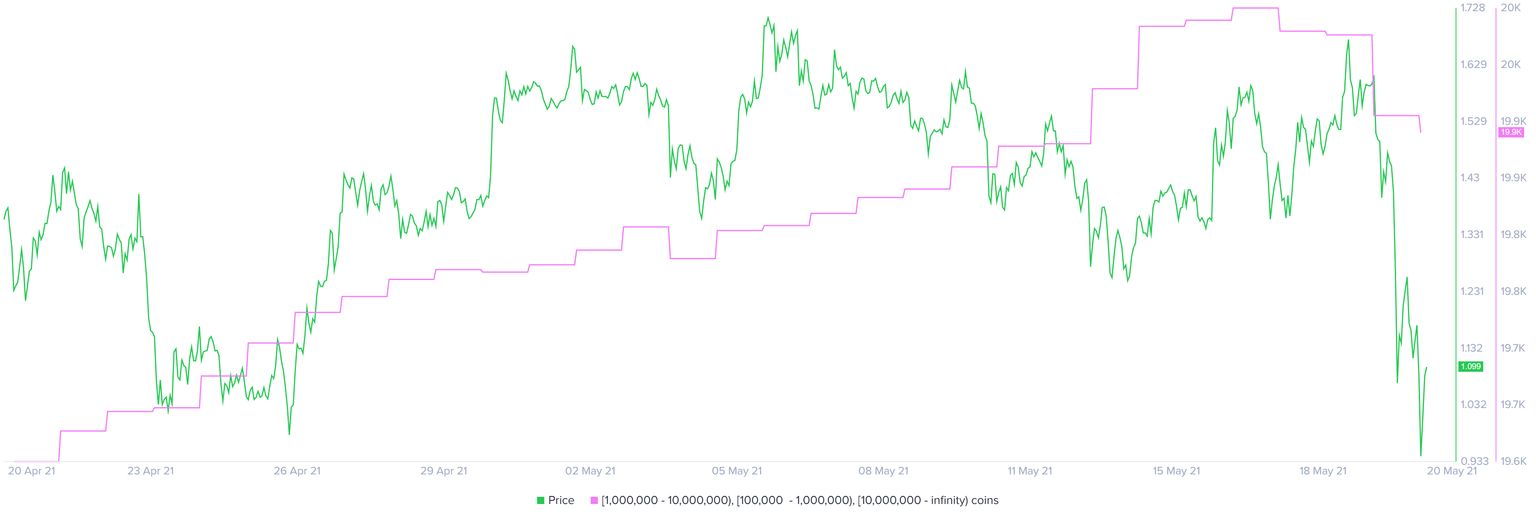Screen dimensions: 1536x520
Task: Select the 20 Apr 21 date label
Action: [x=32, y=470]
